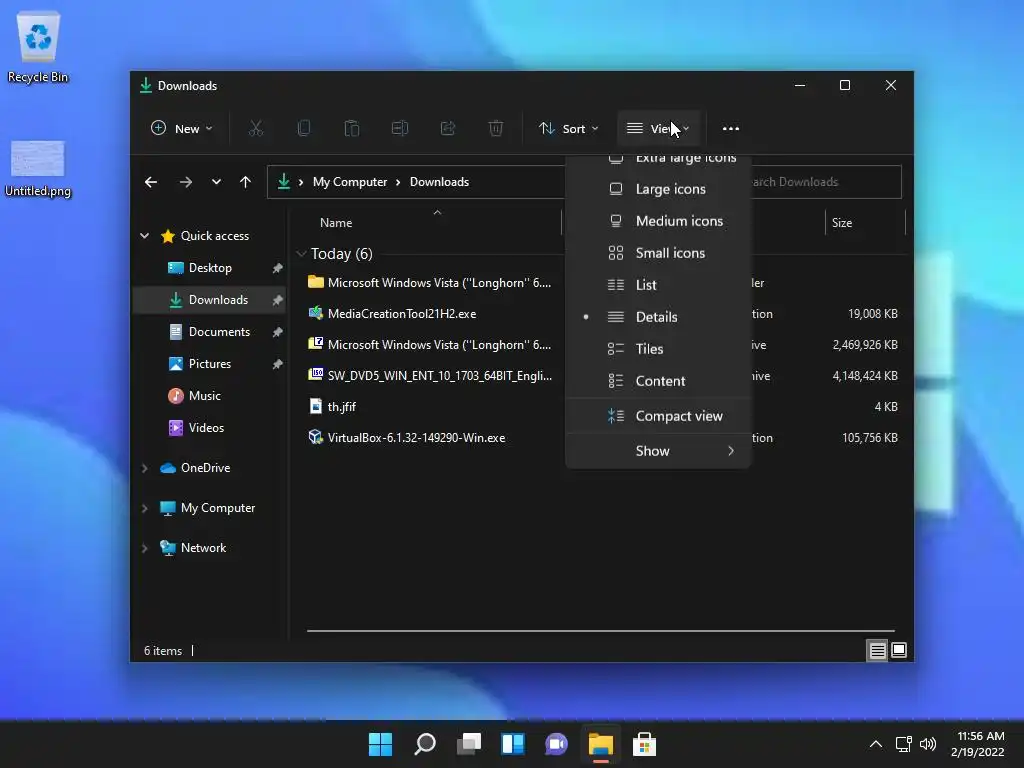The height and width of the screenshot is (768, 1024).
Task: Open the New dropdown button
Action: pos(182,129)
